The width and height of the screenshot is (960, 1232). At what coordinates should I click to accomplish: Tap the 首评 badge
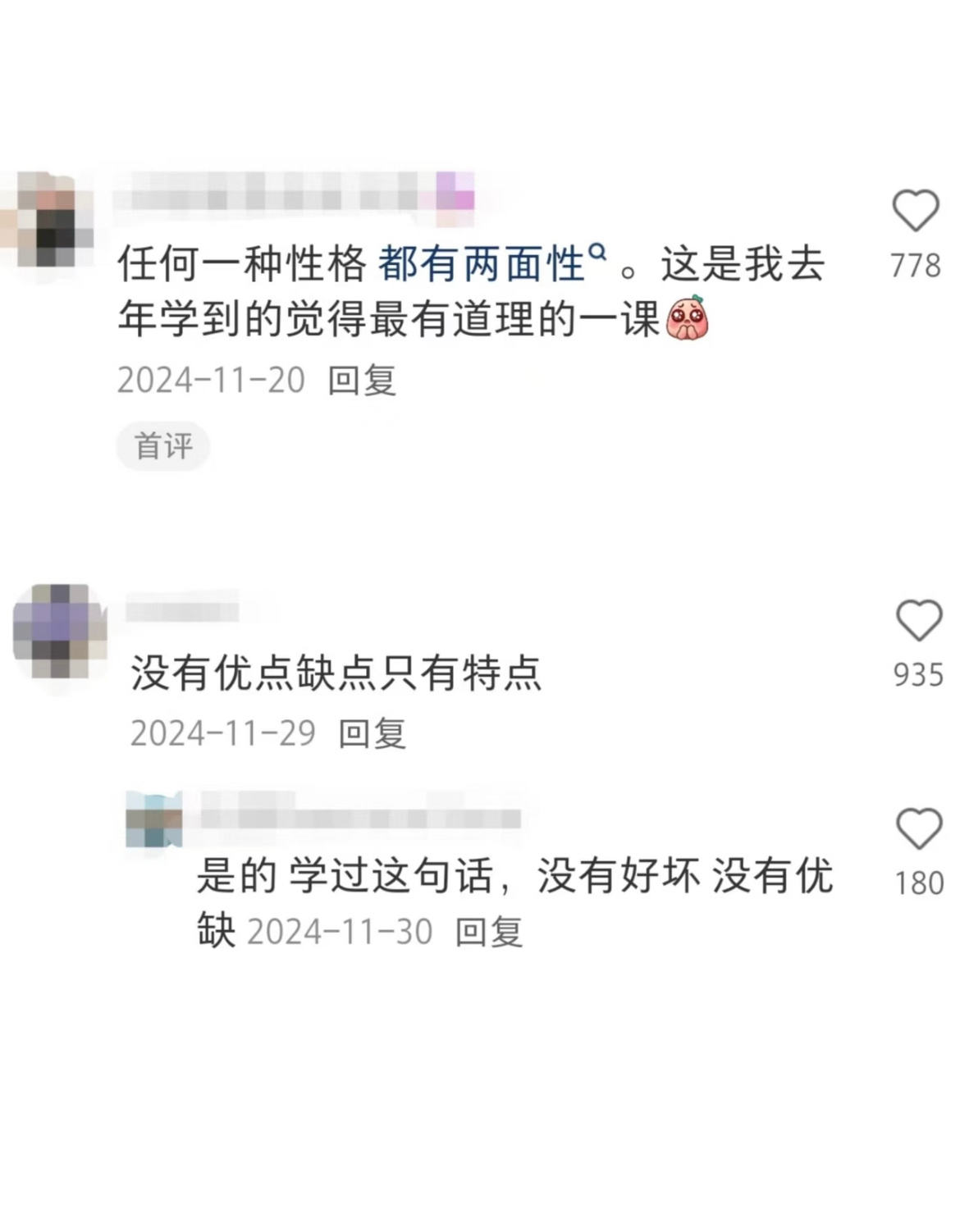click(163, 446)
